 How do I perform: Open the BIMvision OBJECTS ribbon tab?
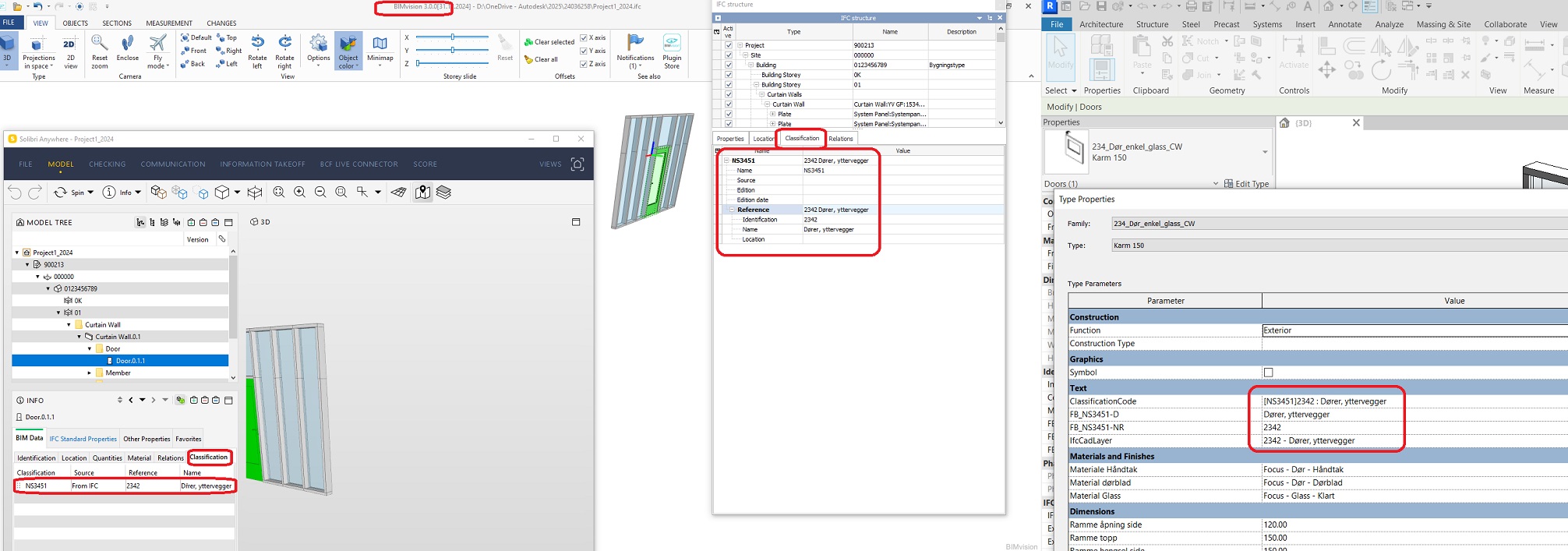(76, 23)
